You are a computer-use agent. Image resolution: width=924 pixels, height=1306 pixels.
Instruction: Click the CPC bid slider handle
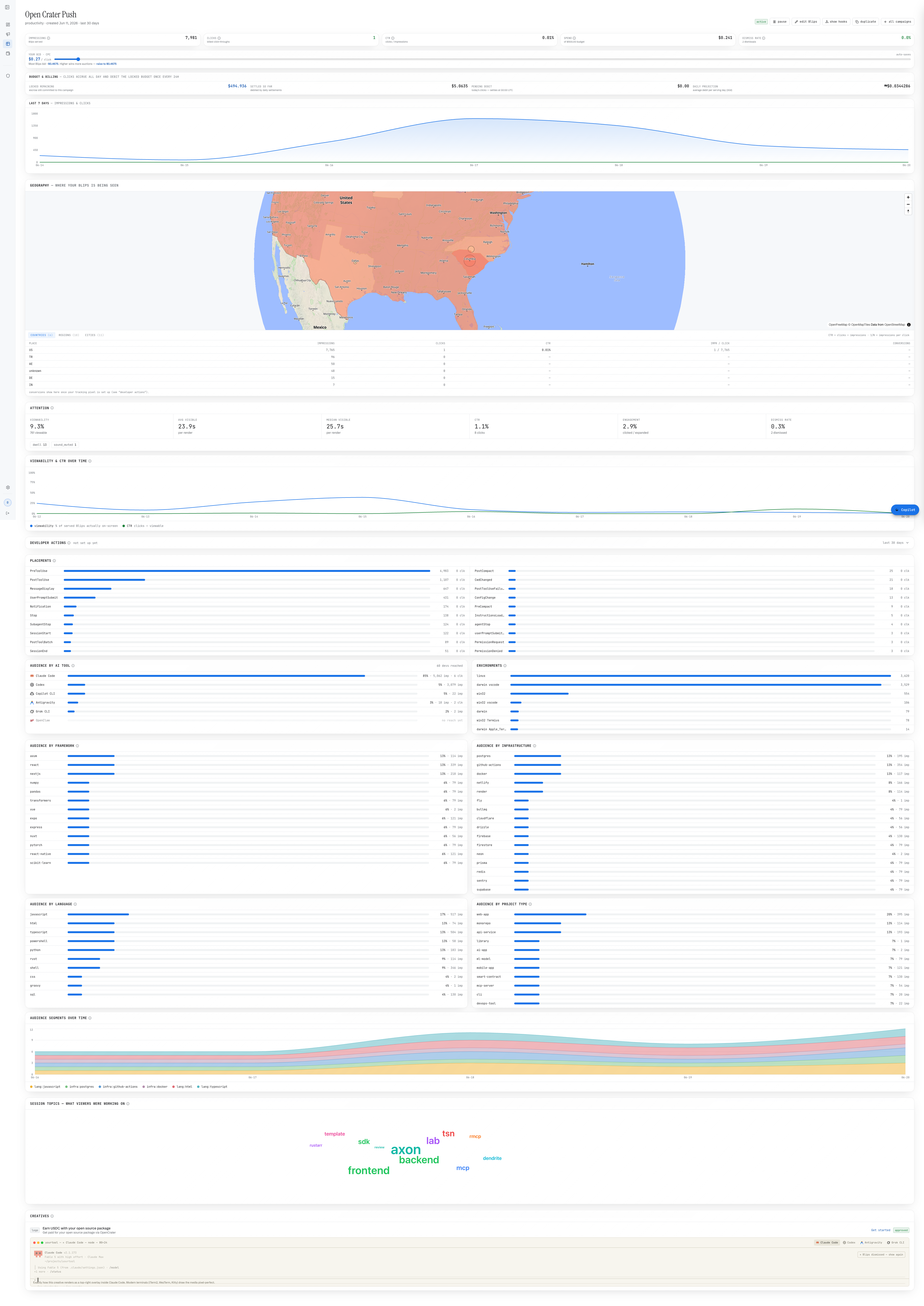pos(78,59)
